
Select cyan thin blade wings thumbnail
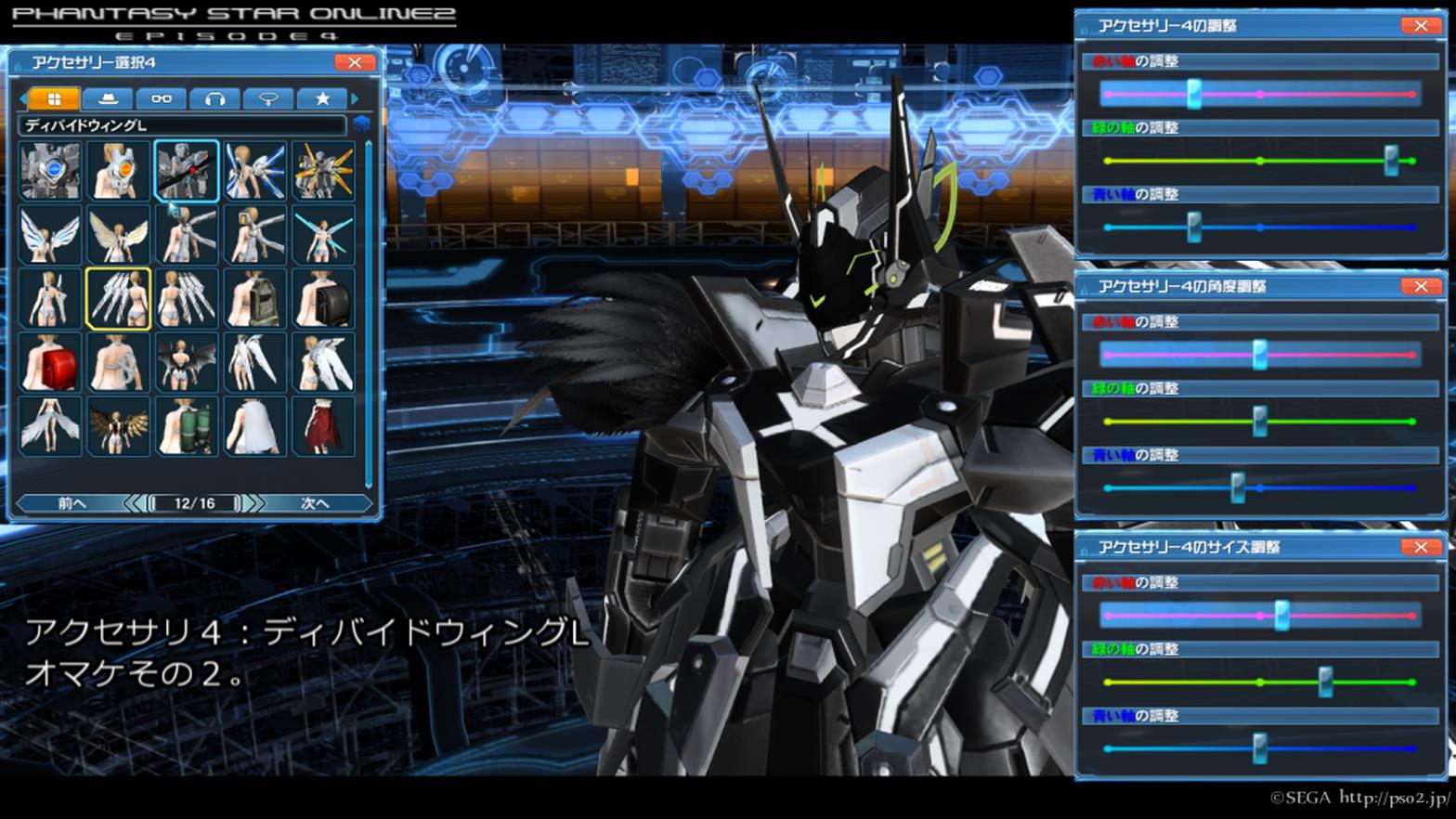(323, 235)
